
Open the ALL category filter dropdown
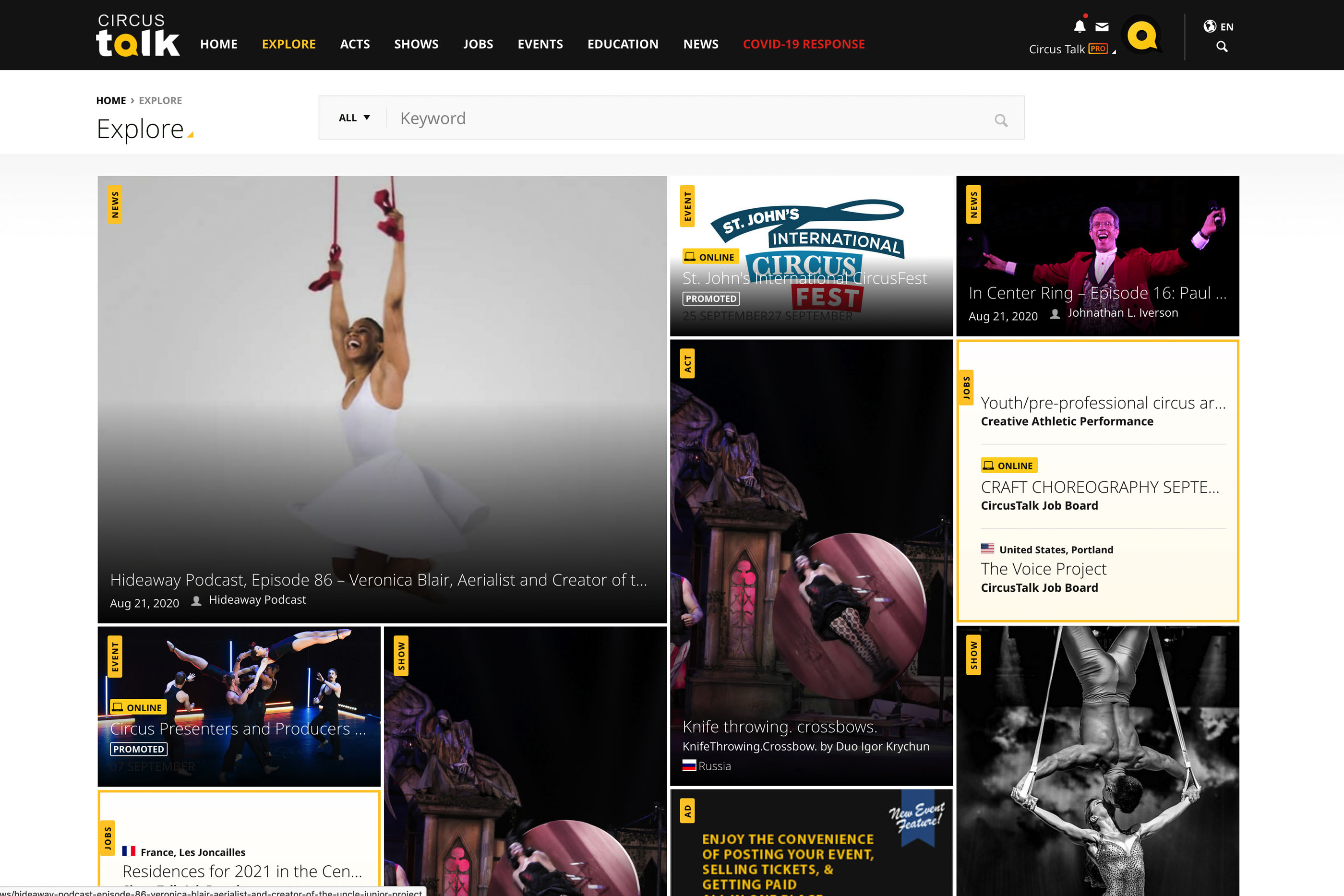[x=353, y=117]
